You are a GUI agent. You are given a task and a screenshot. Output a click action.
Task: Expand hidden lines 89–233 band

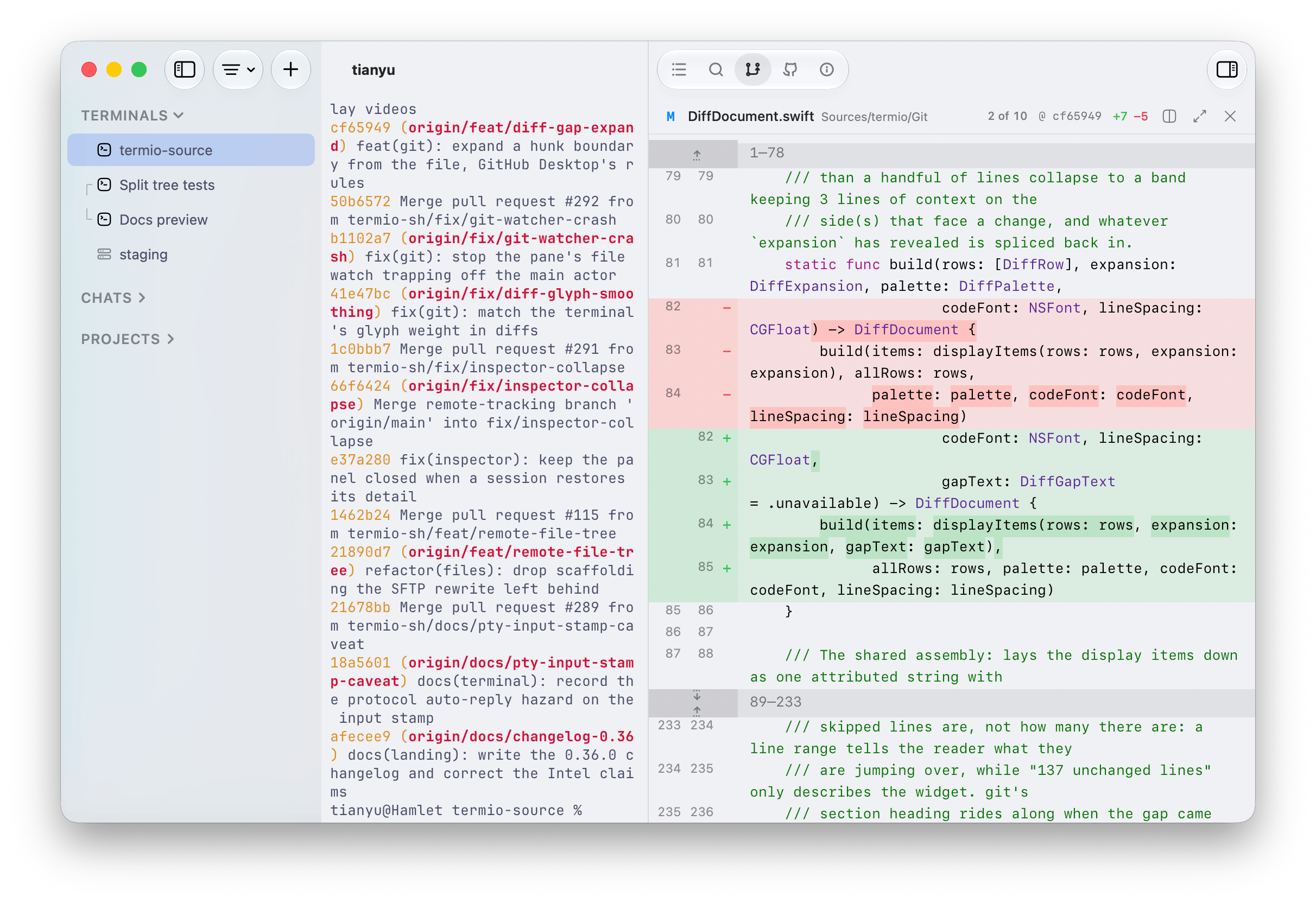pyautogui.click(x=697, y=703)
